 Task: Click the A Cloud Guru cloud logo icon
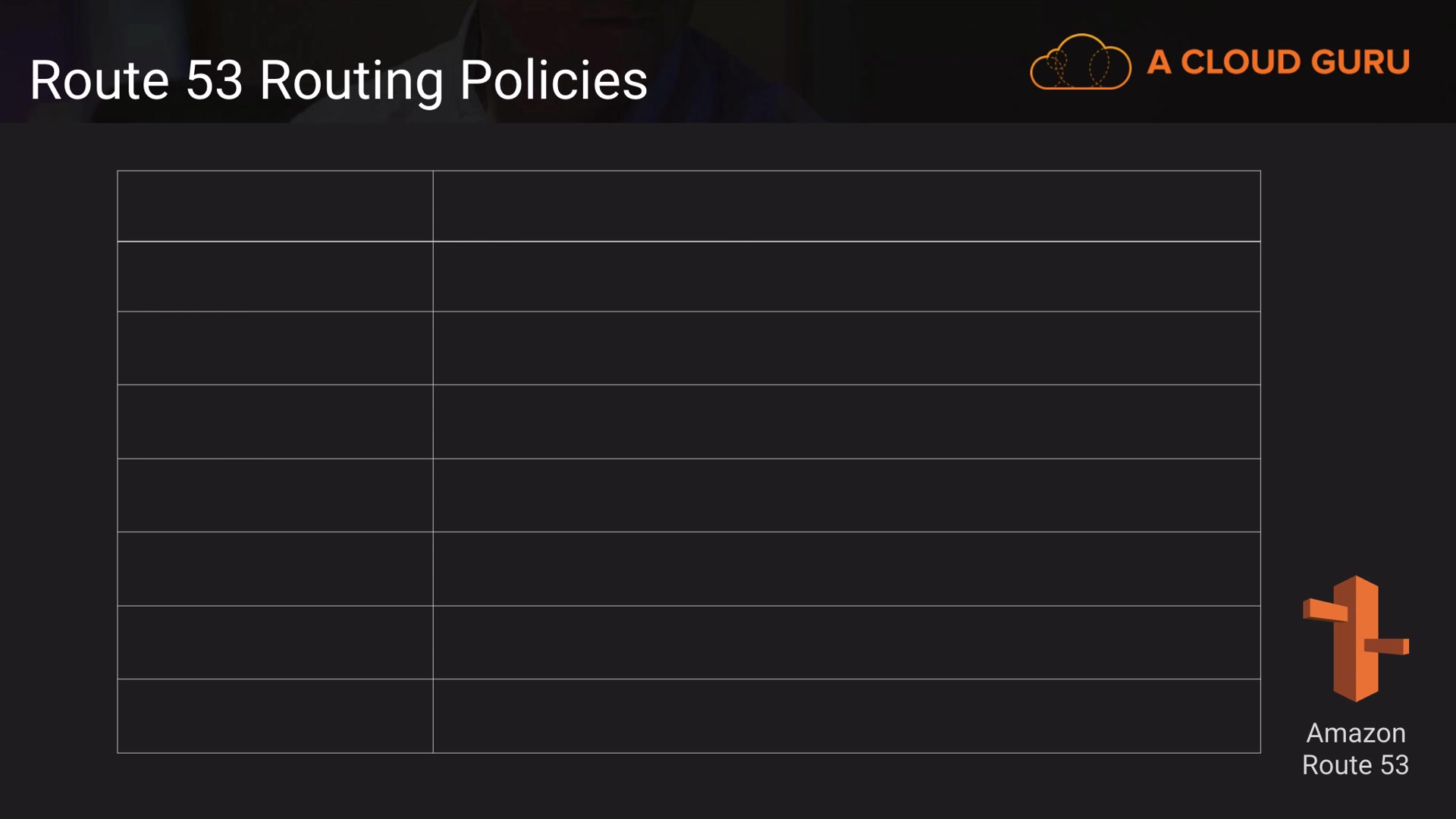(1080, 62)
